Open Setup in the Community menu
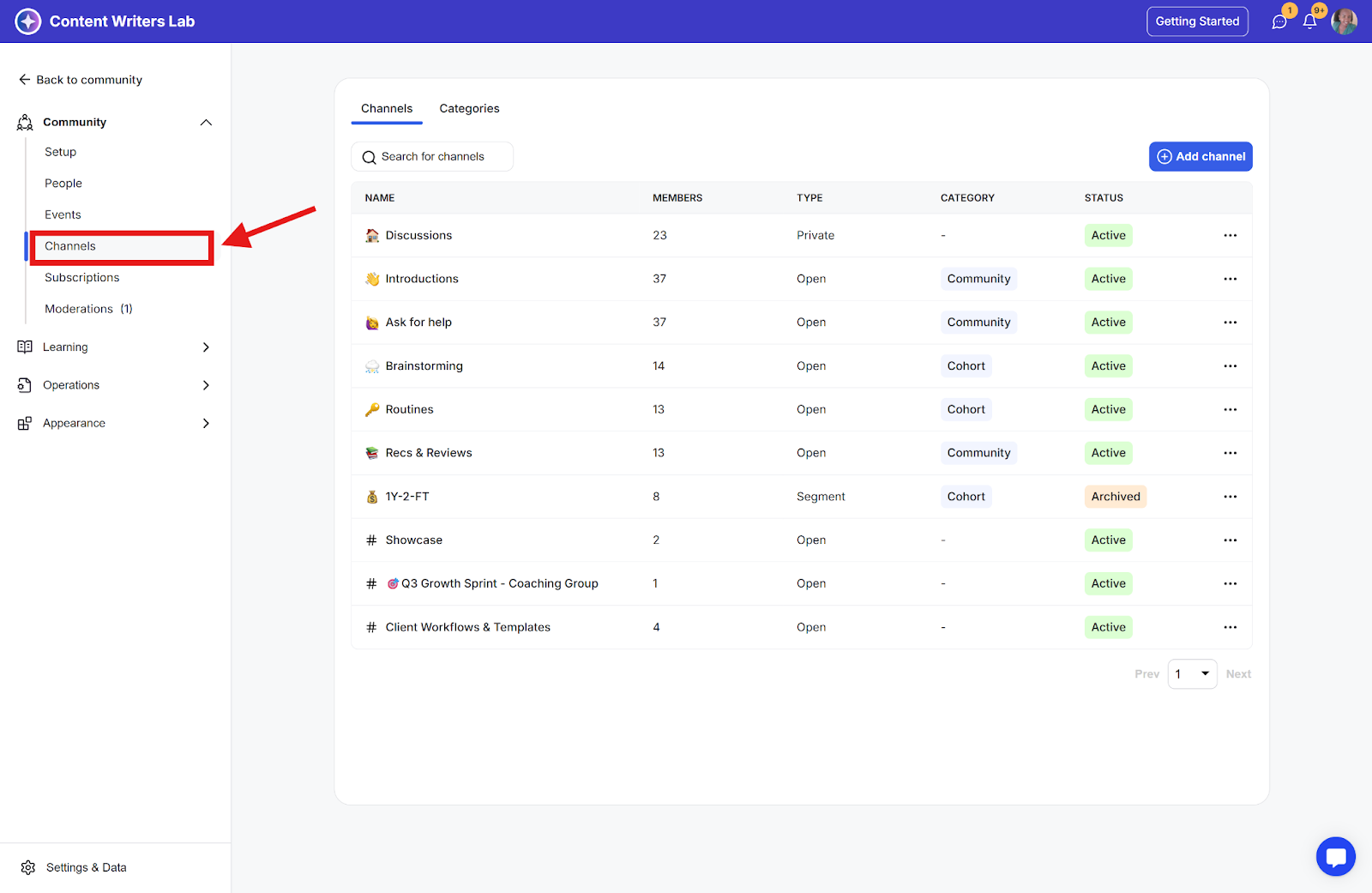 coord(61,152)
